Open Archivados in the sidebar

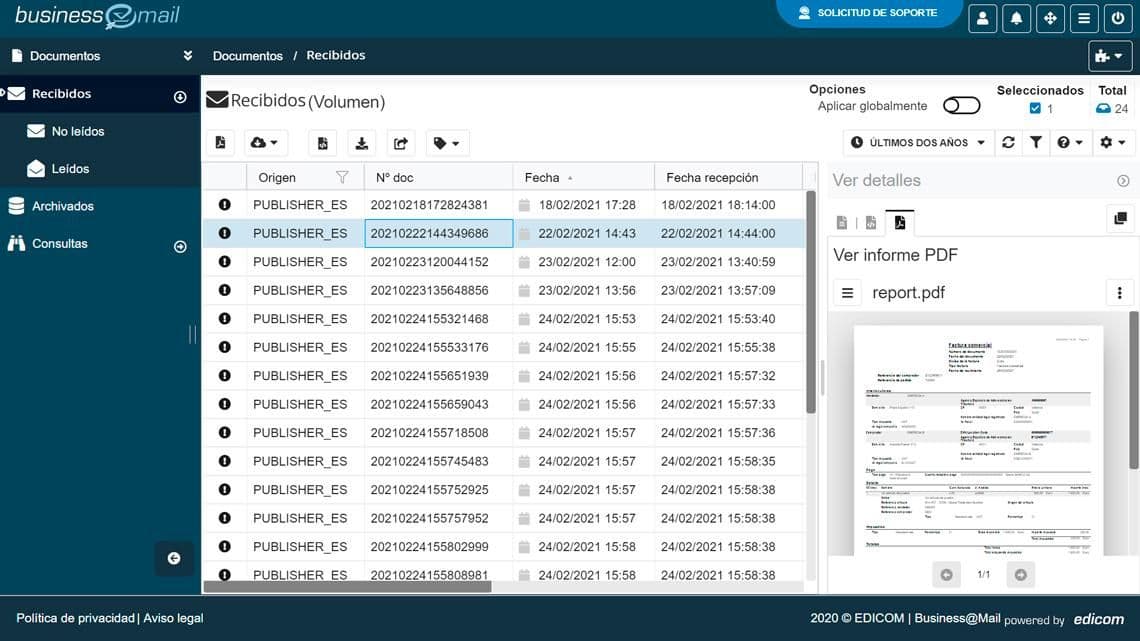[x=62, y=206]
